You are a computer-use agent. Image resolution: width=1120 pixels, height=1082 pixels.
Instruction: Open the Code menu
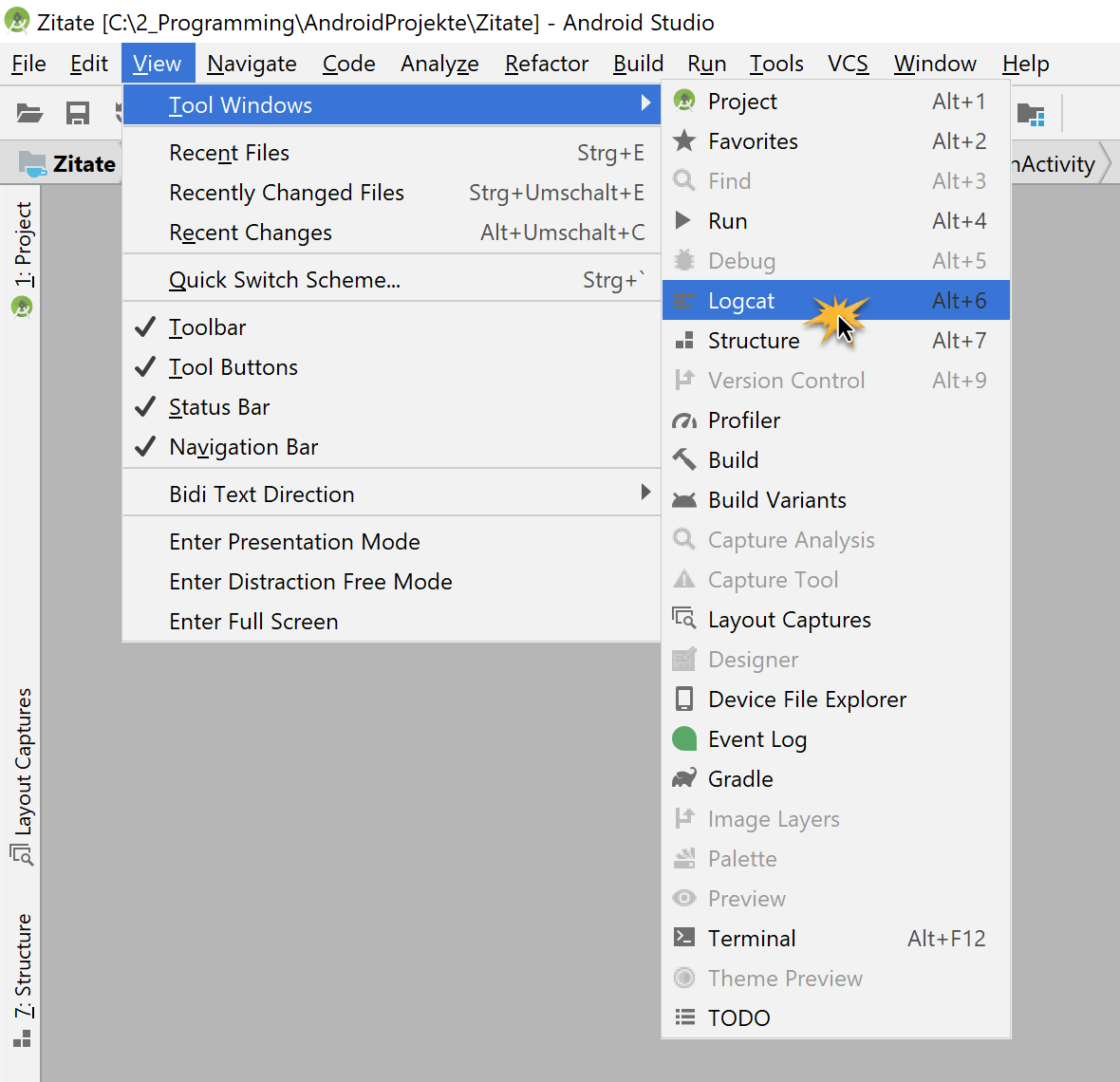[x=348, y=64]
